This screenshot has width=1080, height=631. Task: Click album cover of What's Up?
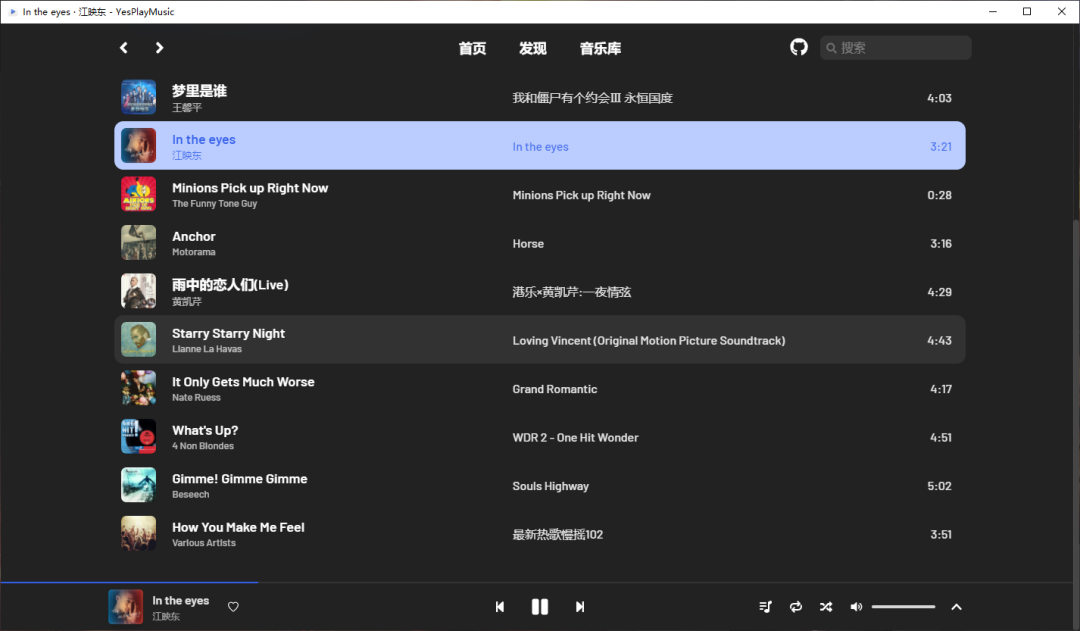point(138,437)
